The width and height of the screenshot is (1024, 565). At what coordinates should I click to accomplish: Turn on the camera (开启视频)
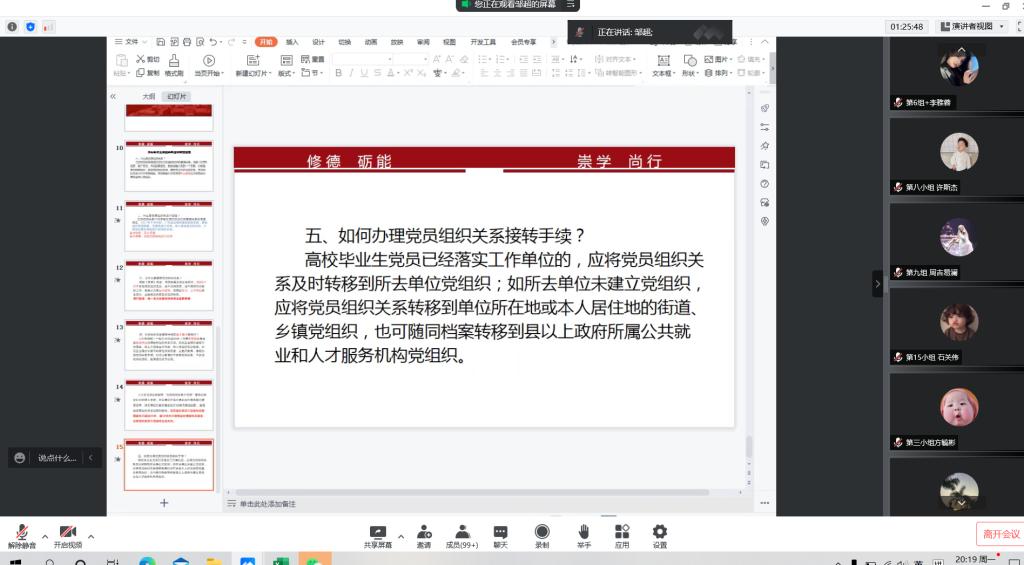coord(68,535)
